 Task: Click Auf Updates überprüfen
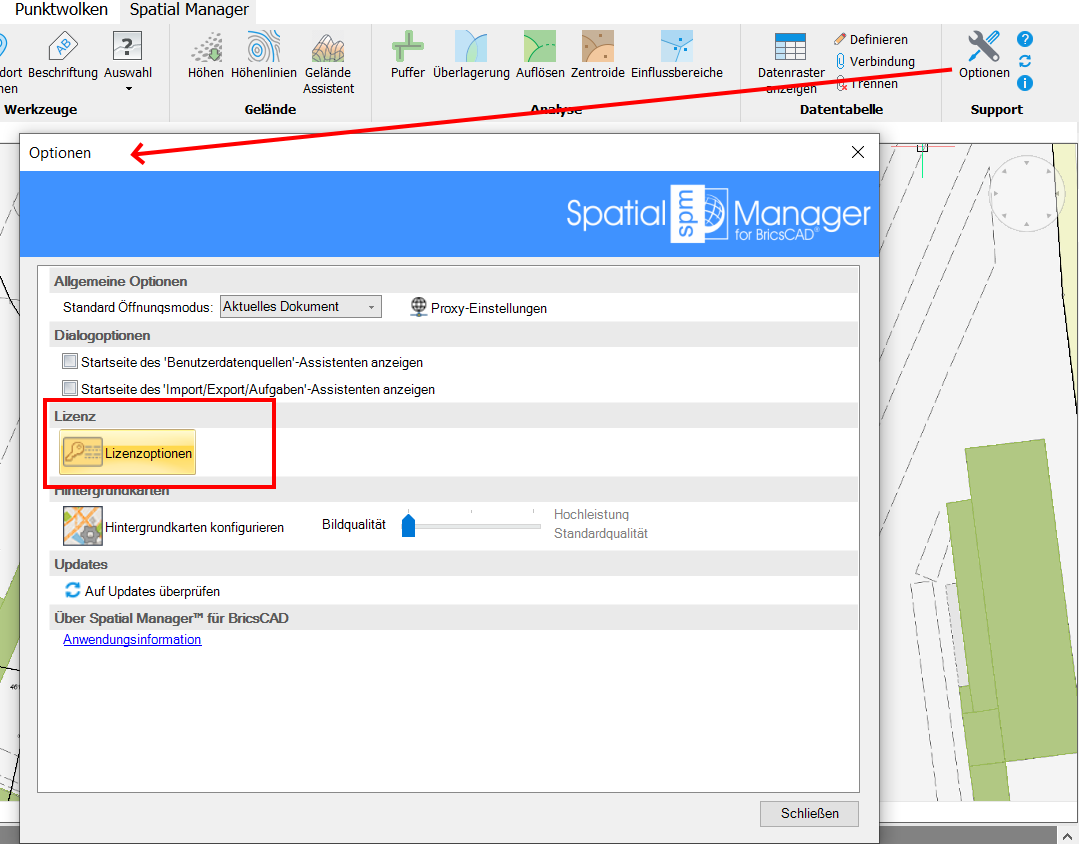[142, 591]
